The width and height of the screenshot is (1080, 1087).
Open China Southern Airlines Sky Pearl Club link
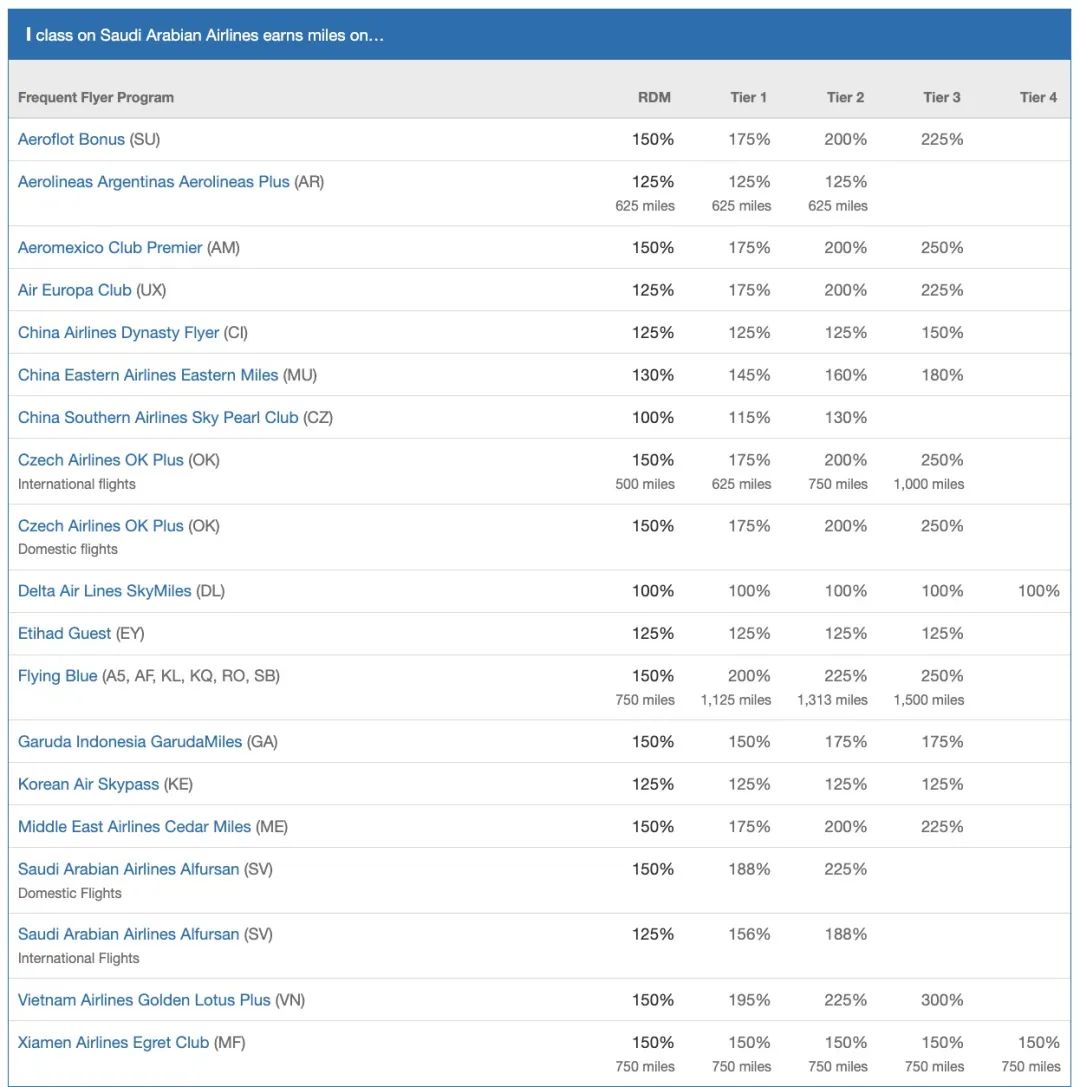click(x=158, y=417)
